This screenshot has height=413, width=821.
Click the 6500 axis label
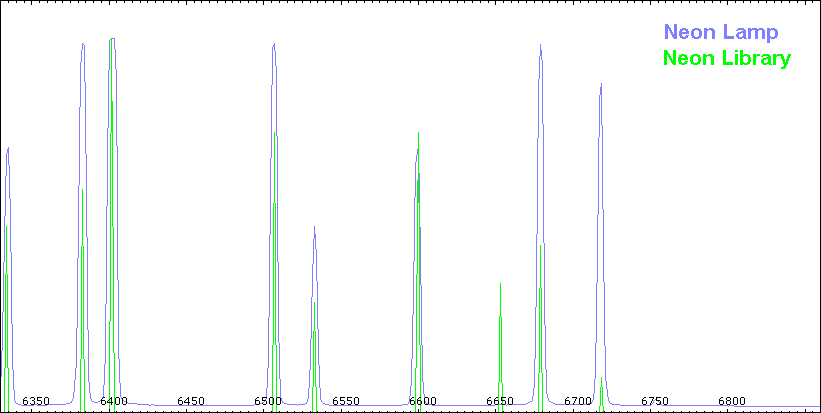[x=268, y=401]
